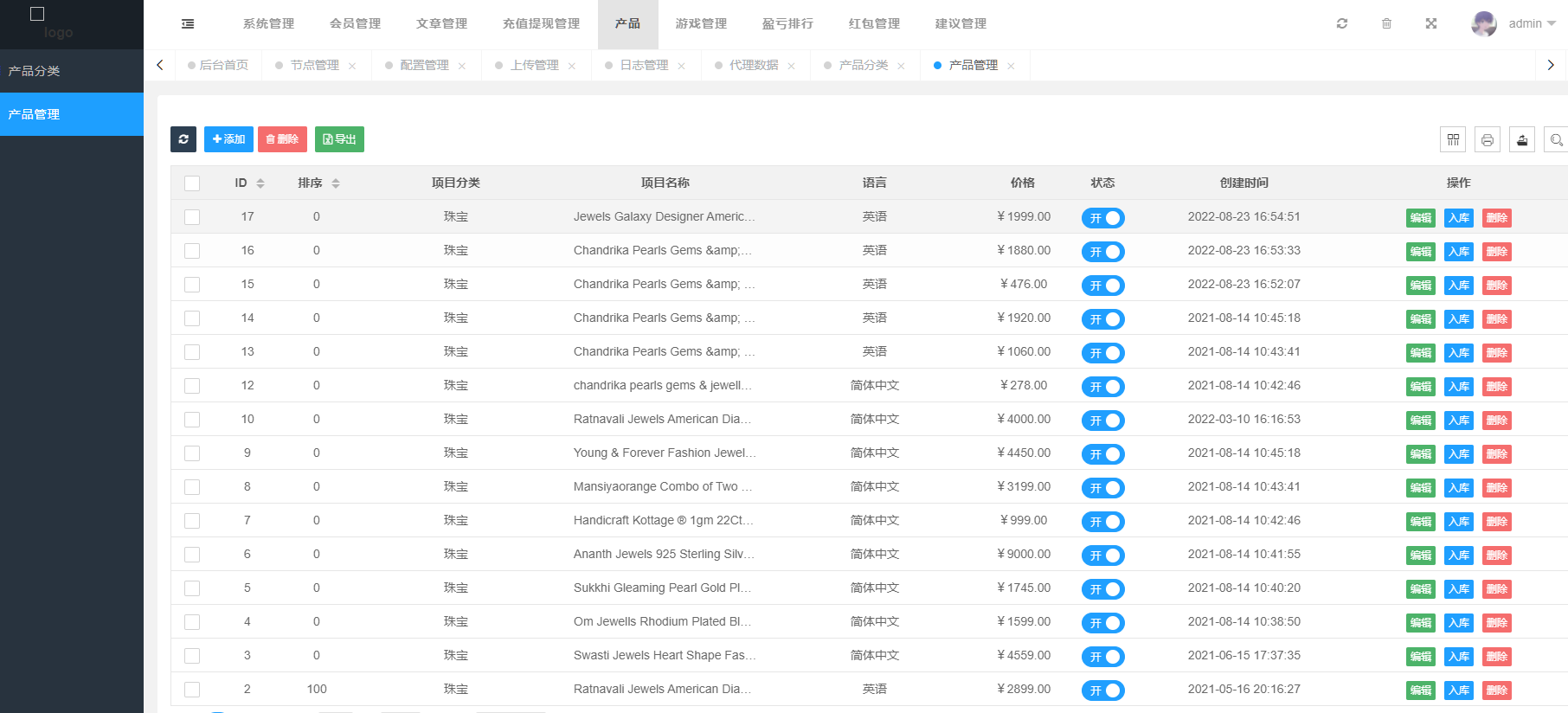This screenshot has height=713, width=1568.
Task: Click the dark table reload button
Action: click(x=183, y=139)
